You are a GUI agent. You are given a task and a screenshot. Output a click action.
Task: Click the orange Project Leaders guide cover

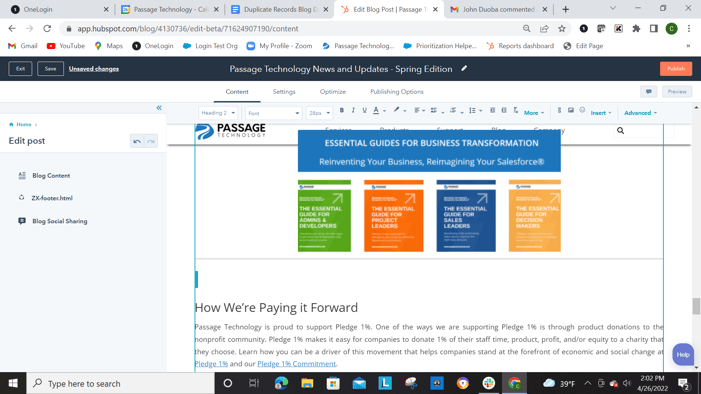393,216
